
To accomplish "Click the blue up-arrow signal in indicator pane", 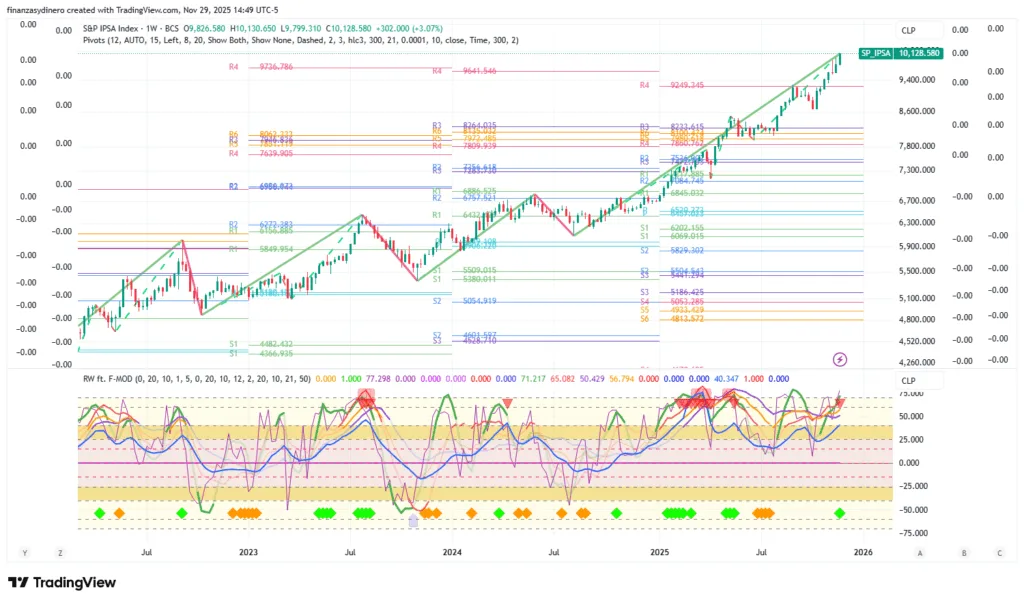I will (x=413, y=519).
